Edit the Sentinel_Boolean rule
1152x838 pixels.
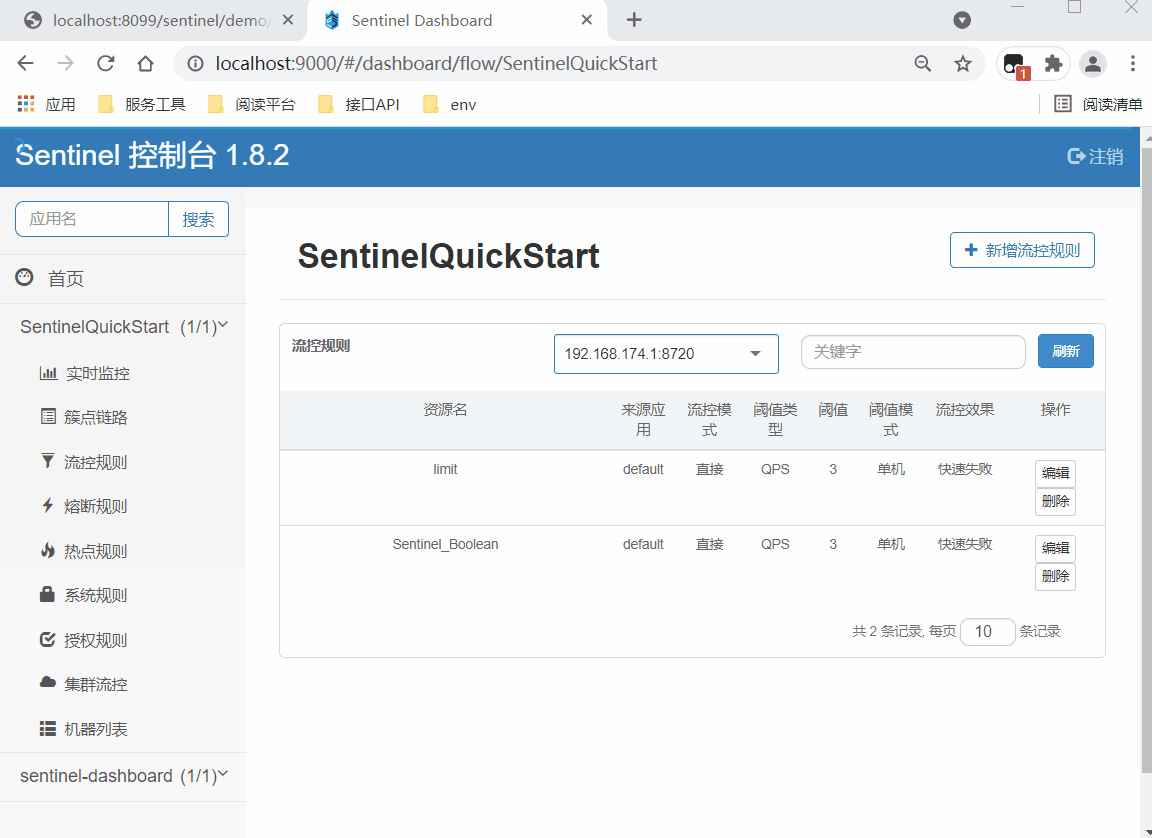point(1055,548)
